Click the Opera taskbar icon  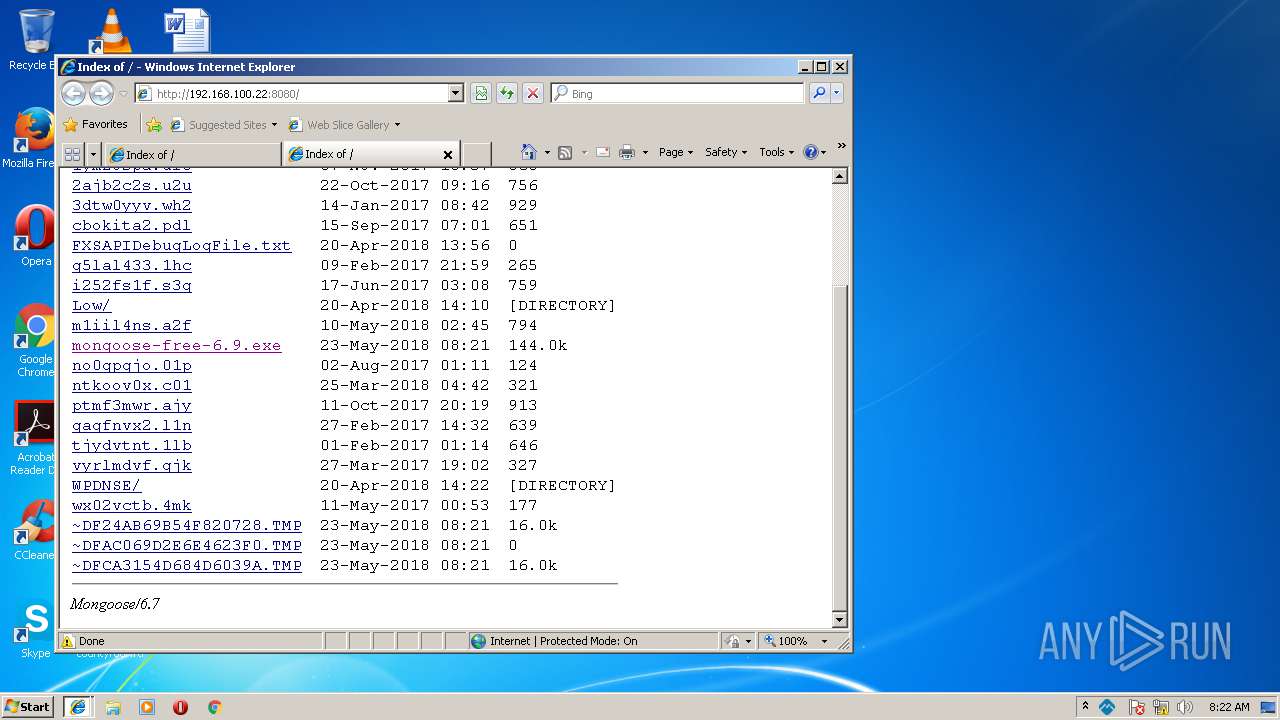pyautogui.click(x=180, y=707)
